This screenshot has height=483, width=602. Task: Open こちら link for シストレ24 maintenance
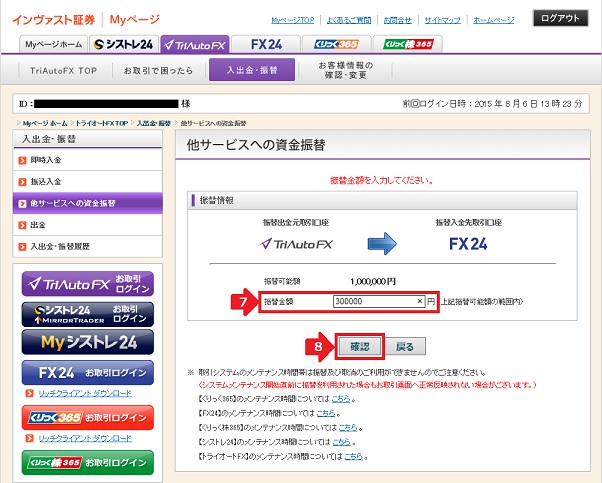pyautogui.click(x=341, y=442)
